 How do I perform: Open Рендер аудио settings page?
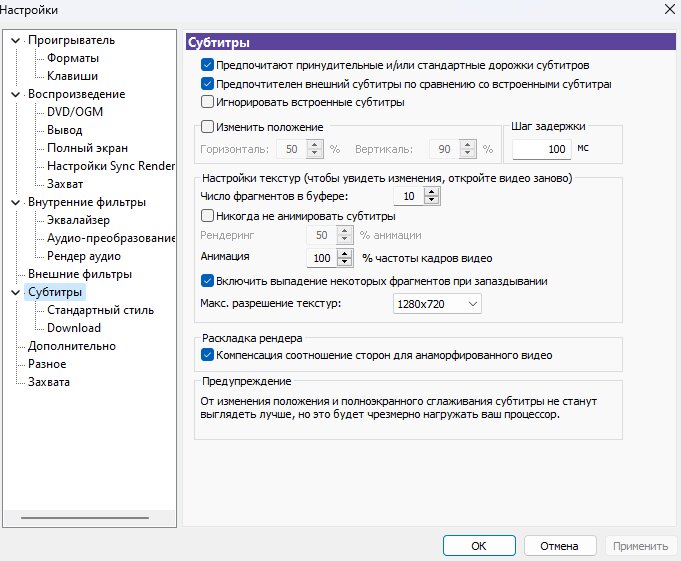coord(83,256)
